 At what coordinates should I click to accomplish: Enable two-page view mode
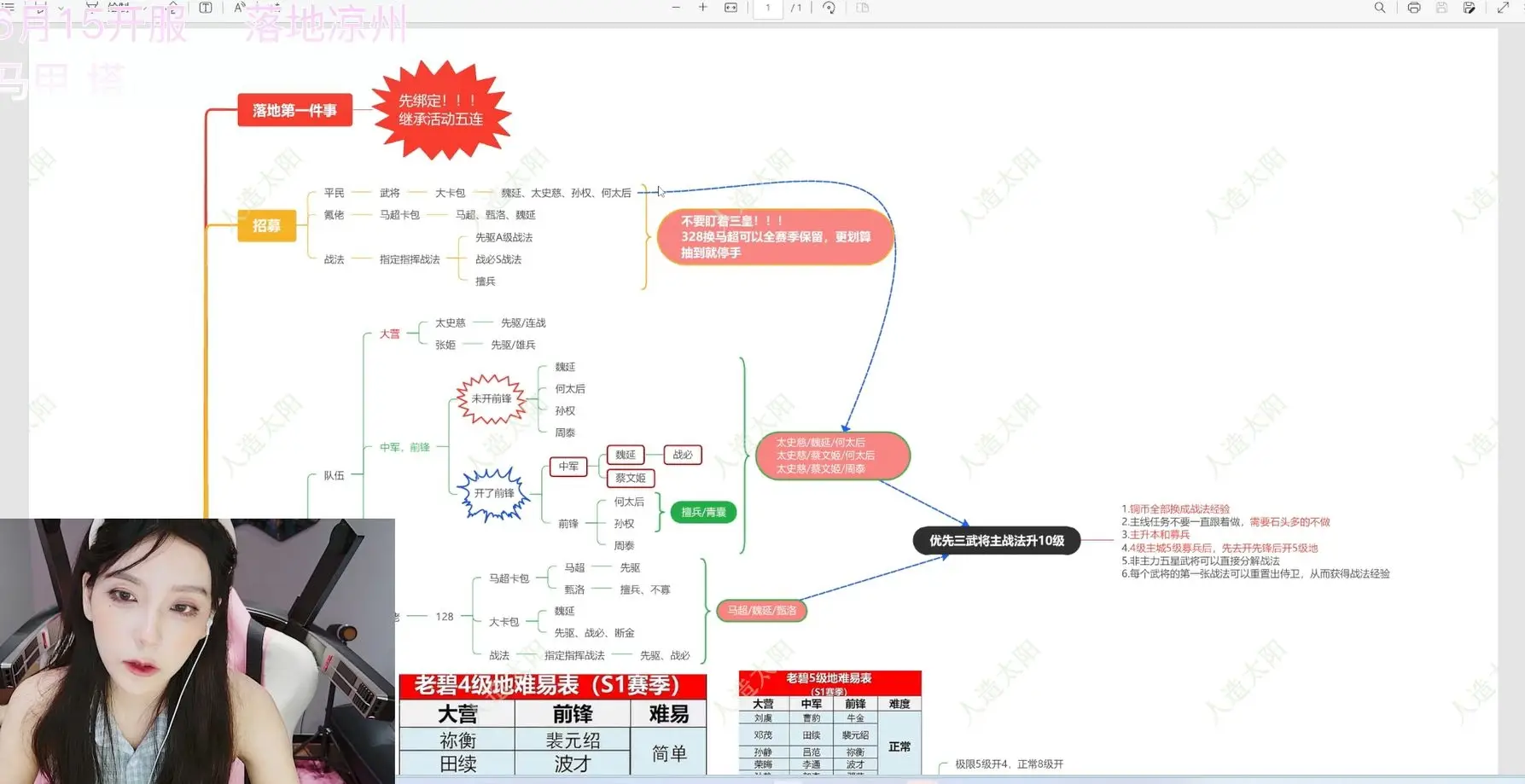(x=863, y=7)
